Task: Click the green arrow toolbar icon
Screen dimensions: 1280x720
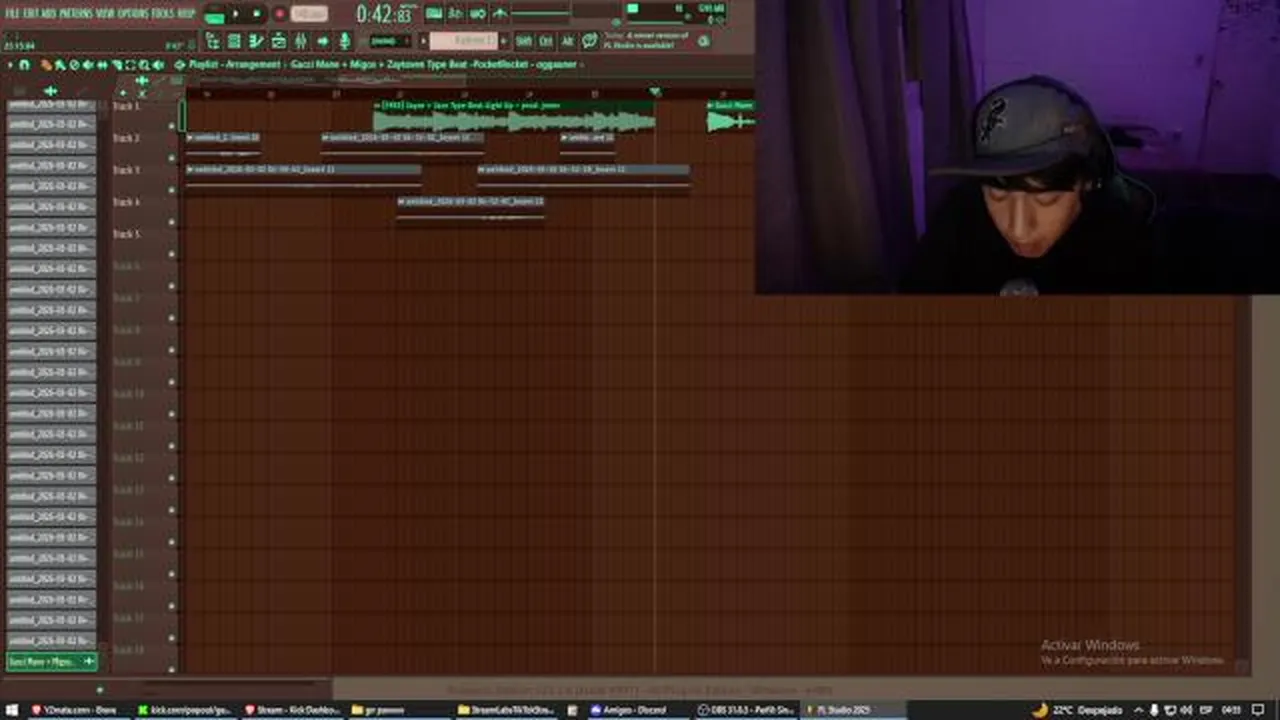Action: click(323, 41)
